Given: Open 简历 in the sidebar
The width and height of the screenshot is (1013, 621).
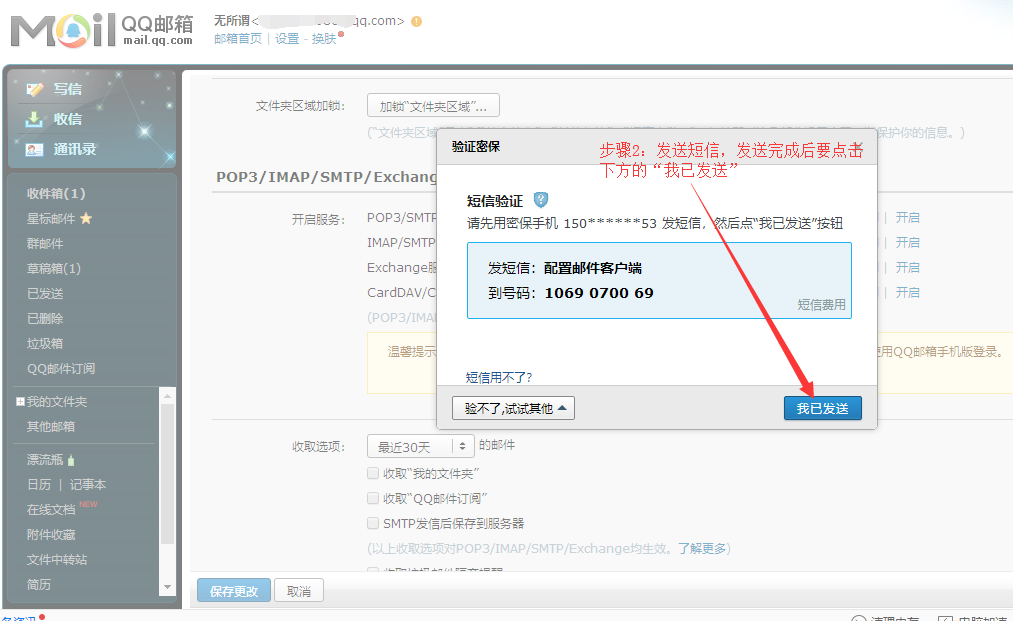Looking at the screenshot, I should 39,585.
